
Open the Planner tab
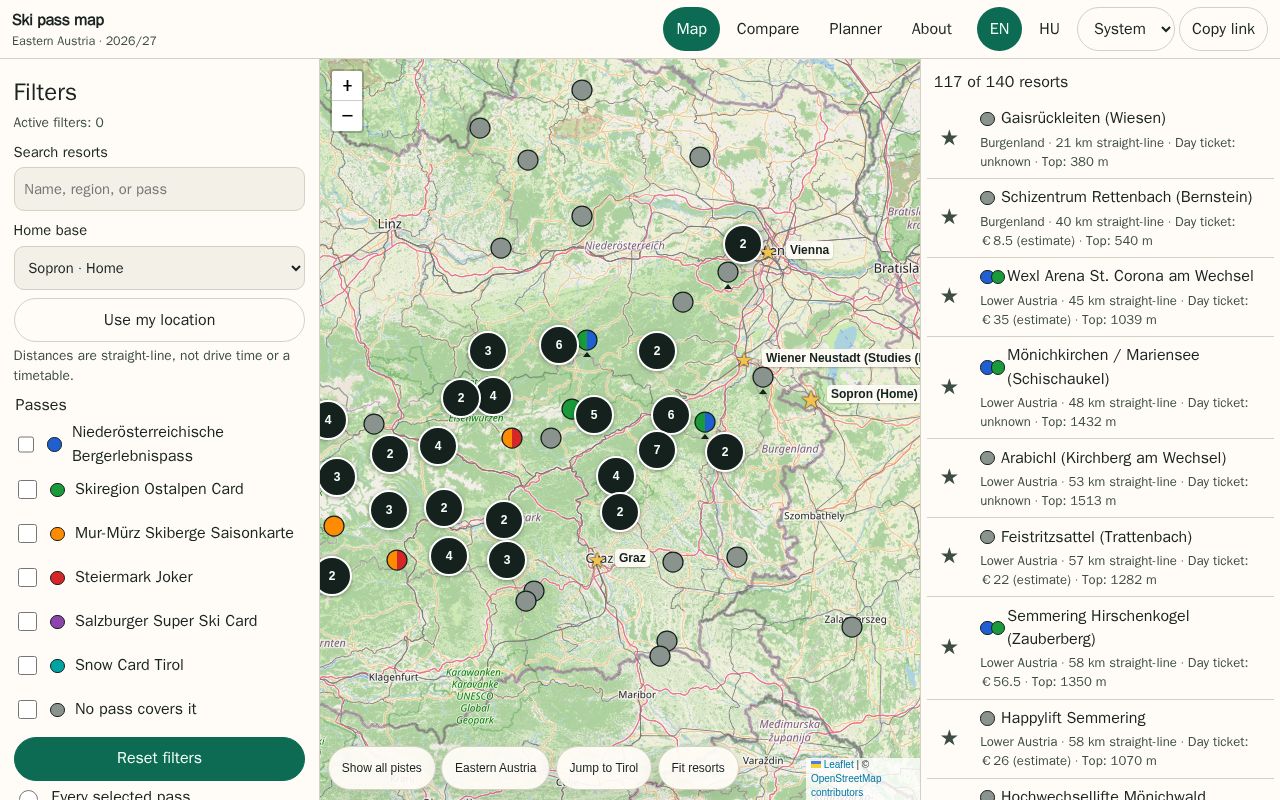pos(855,29)
